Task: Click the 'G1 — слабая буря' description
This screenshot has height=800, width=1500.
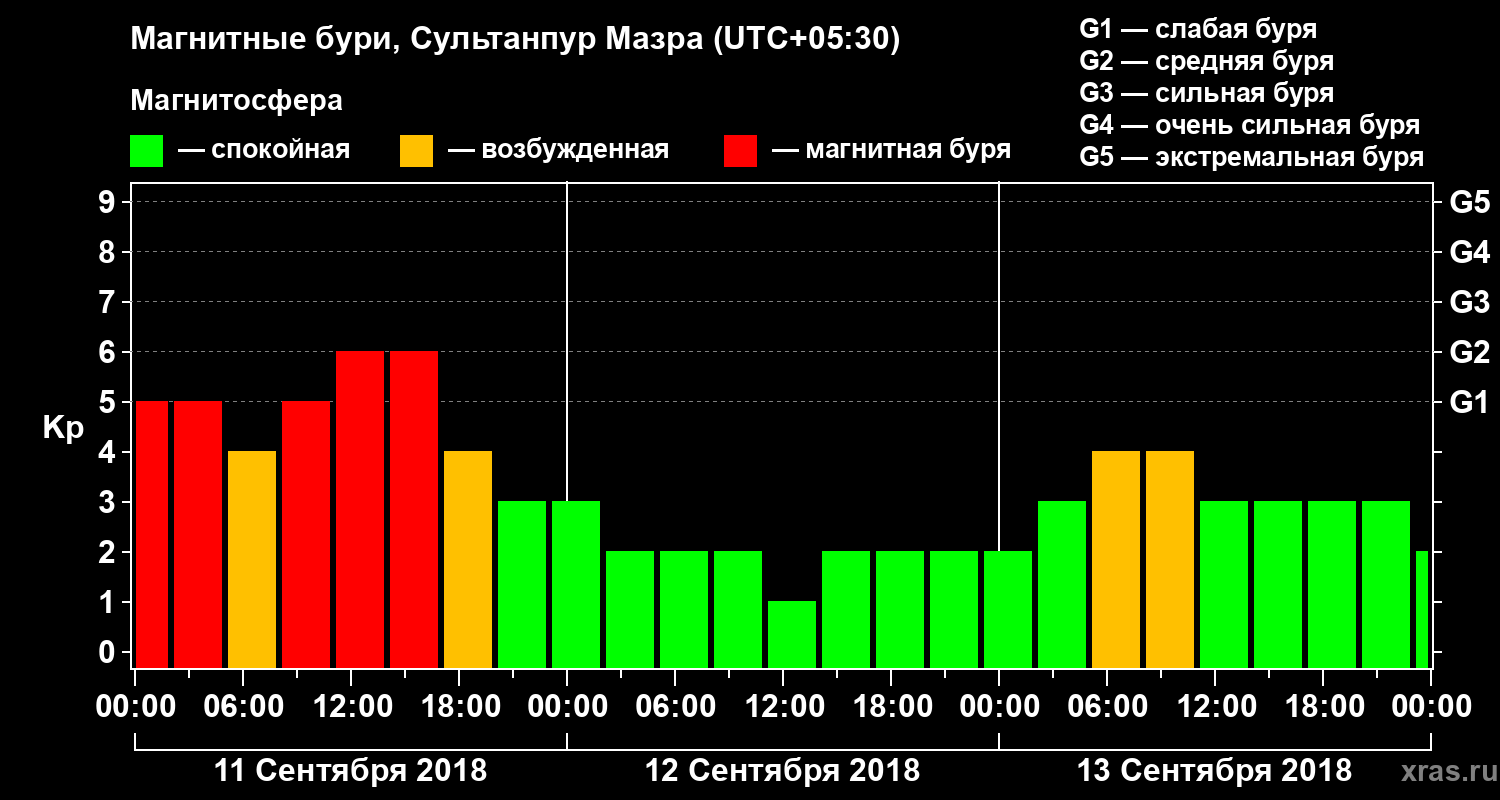Action: [x=1198, y=29]
